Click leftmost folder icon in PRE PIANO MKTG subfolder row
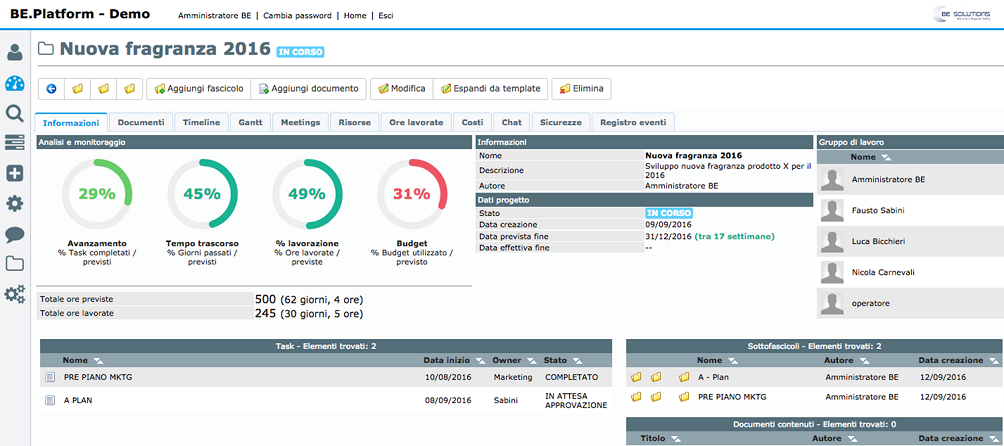The height and width of the screenshot is (446, 1004). tap(636, 397)
